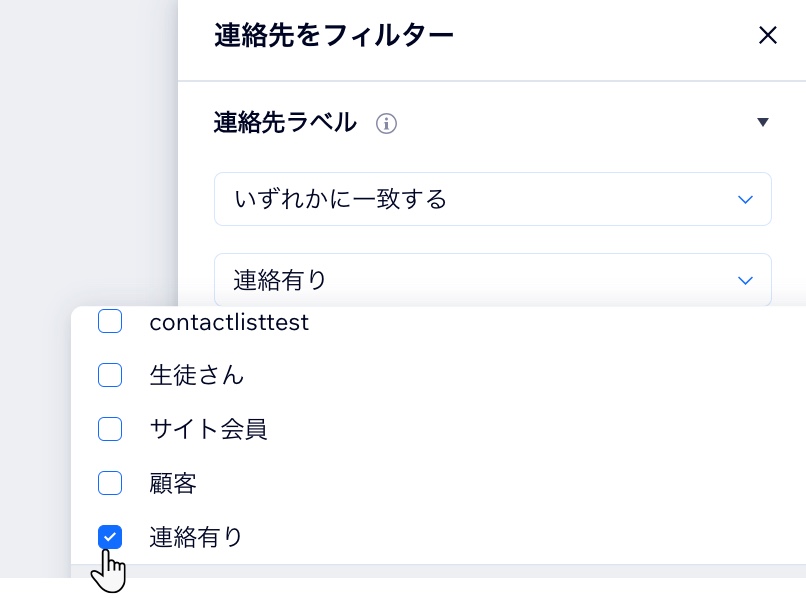
Task: Select the contactlisttest label text
Action: pyautogui.click(x=229, y=322)
